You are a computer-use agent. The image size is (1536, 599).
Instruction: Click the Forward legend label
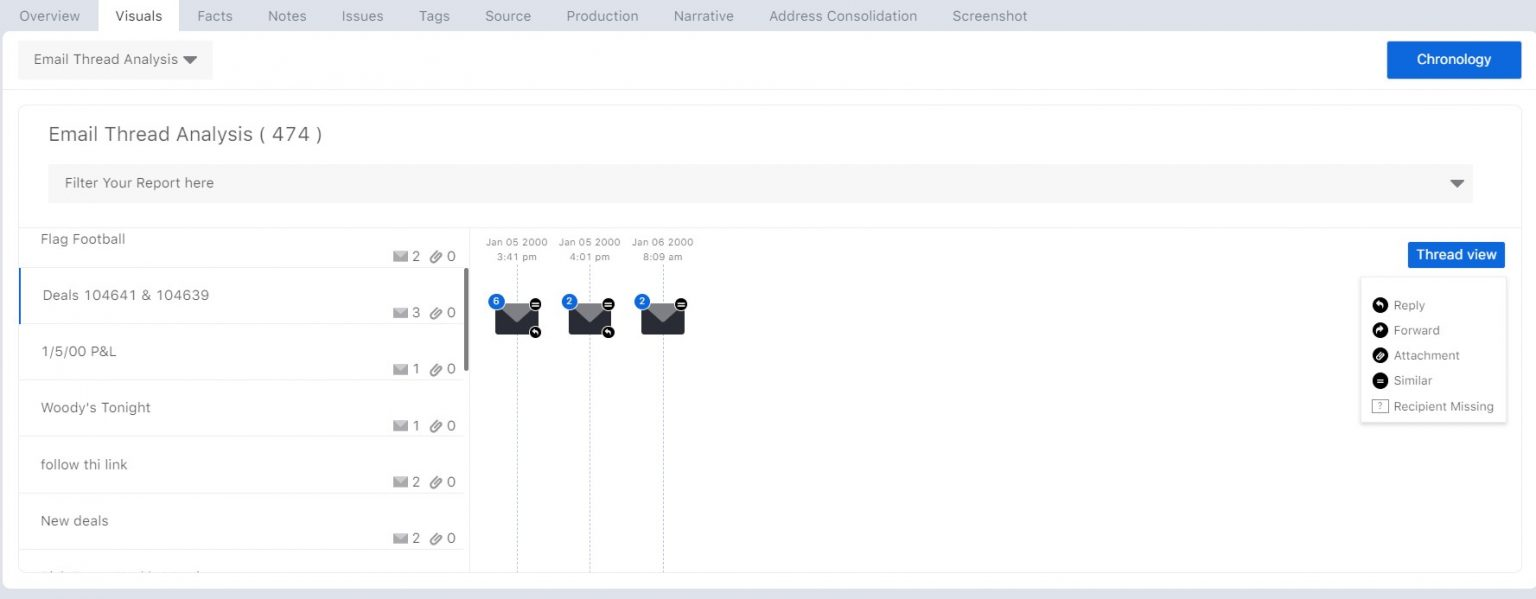(1416, 330)
